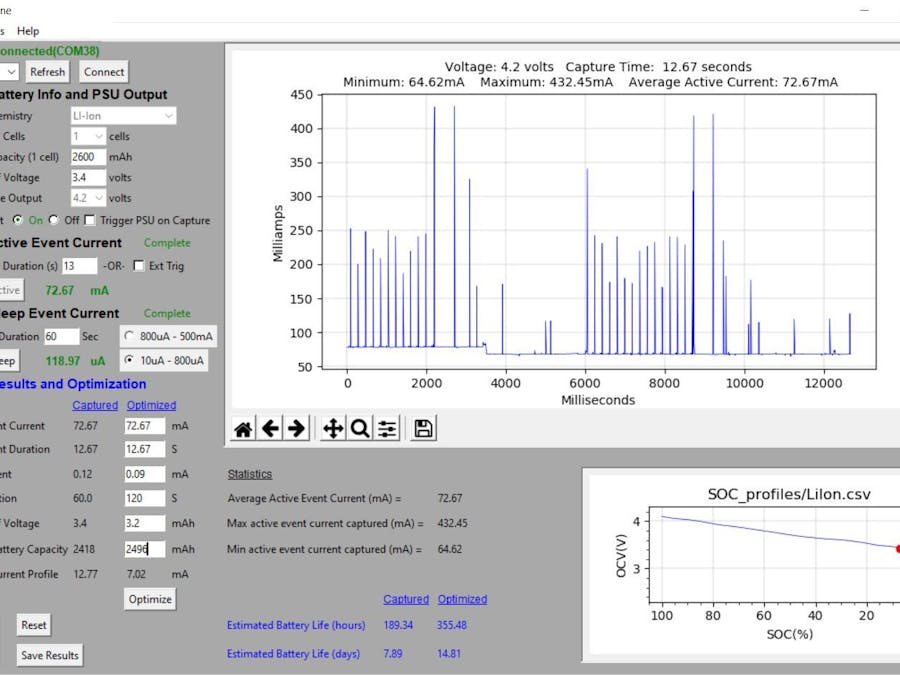Viewport: 900px width, 675px height.
Task: Click the Connect button
Action: [x=104, y=72]
